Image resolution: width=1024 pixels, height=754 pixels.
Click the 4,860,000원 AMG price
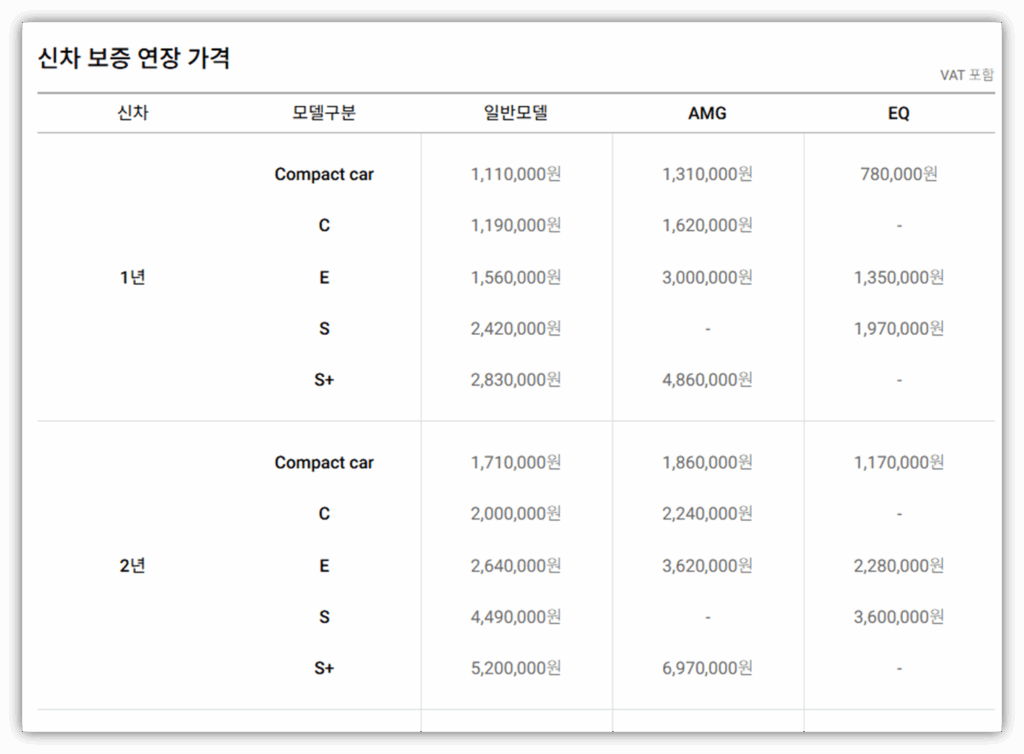pos(707,380)
